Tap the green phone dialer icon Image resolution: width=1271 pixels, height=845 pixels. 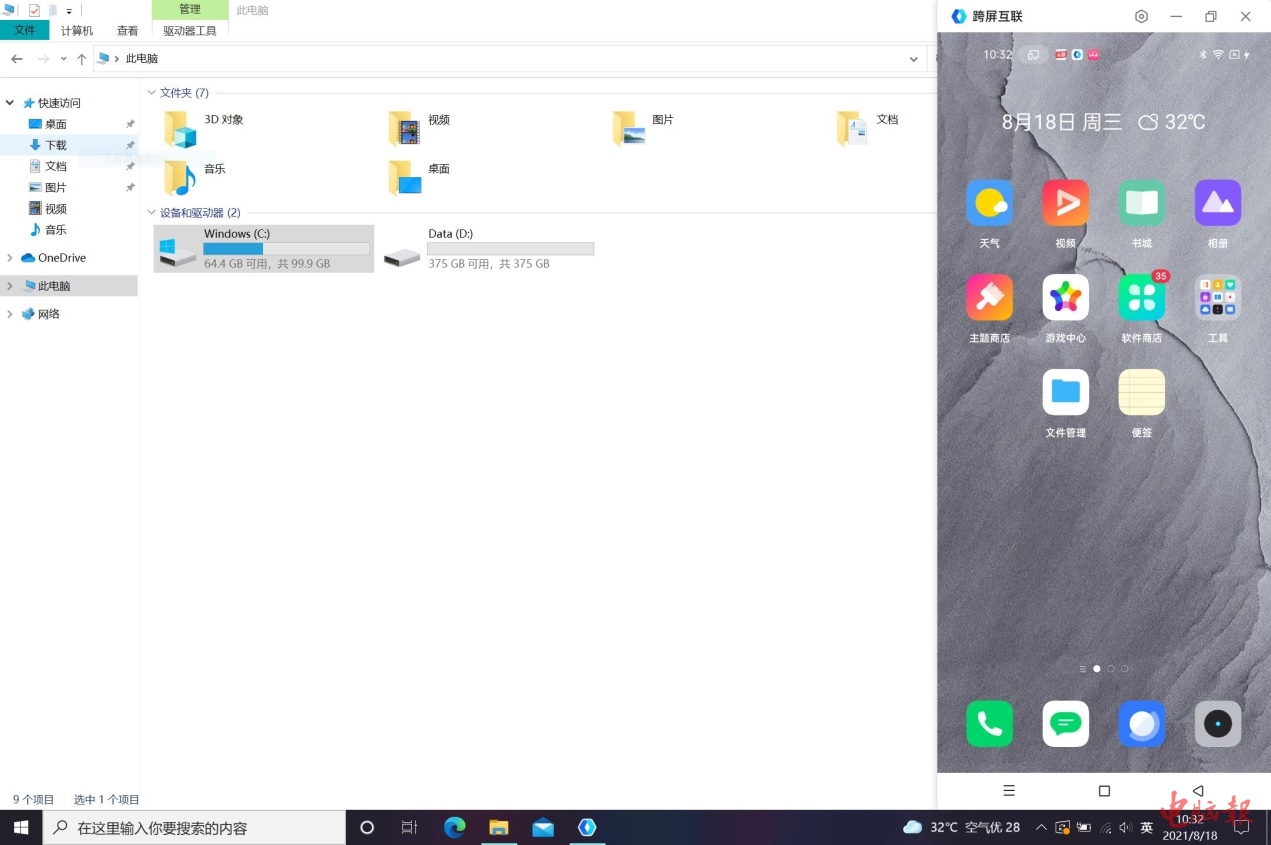point(989,723)
